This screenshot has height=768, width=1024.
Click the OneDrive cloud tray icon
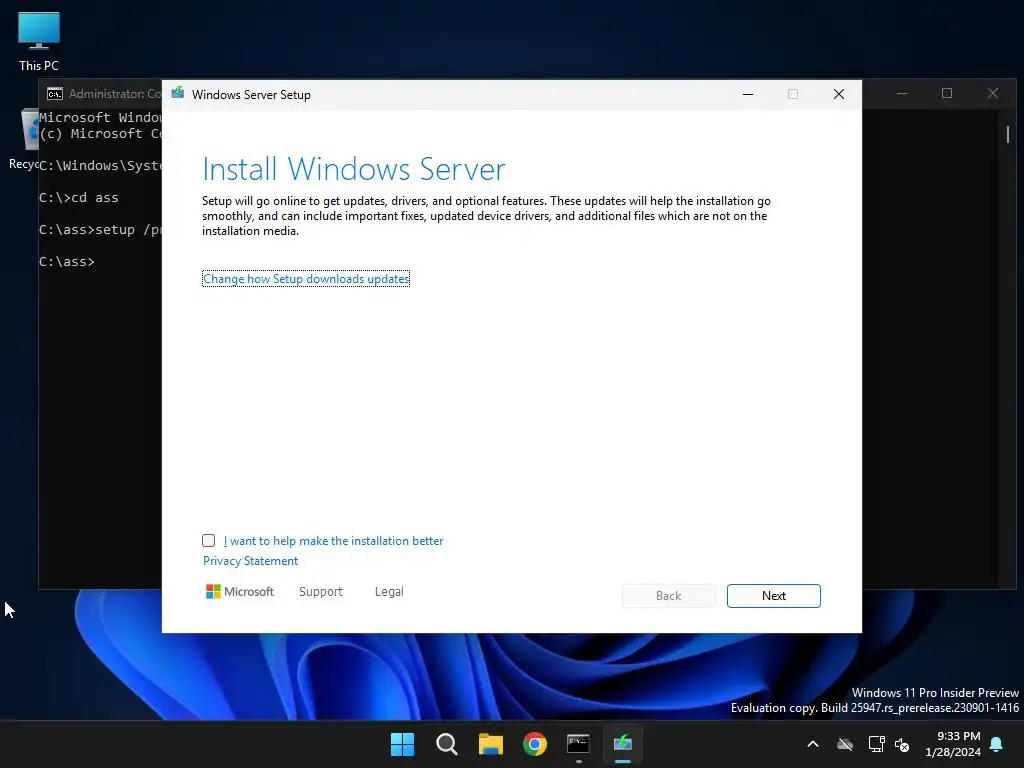[845, 744]
